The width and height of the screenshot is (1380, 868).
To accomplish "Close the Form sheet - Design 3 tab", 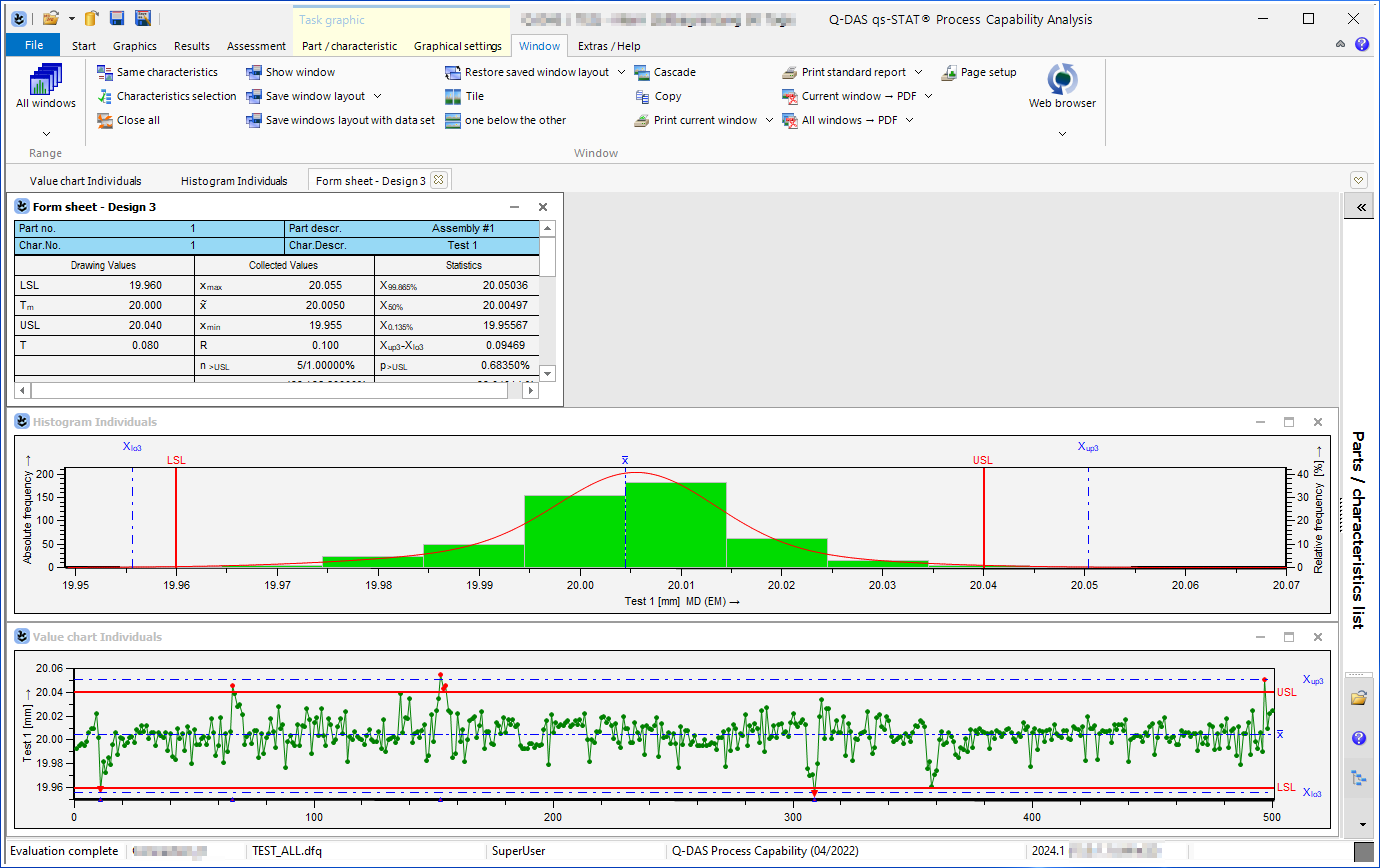I will 437,180.
